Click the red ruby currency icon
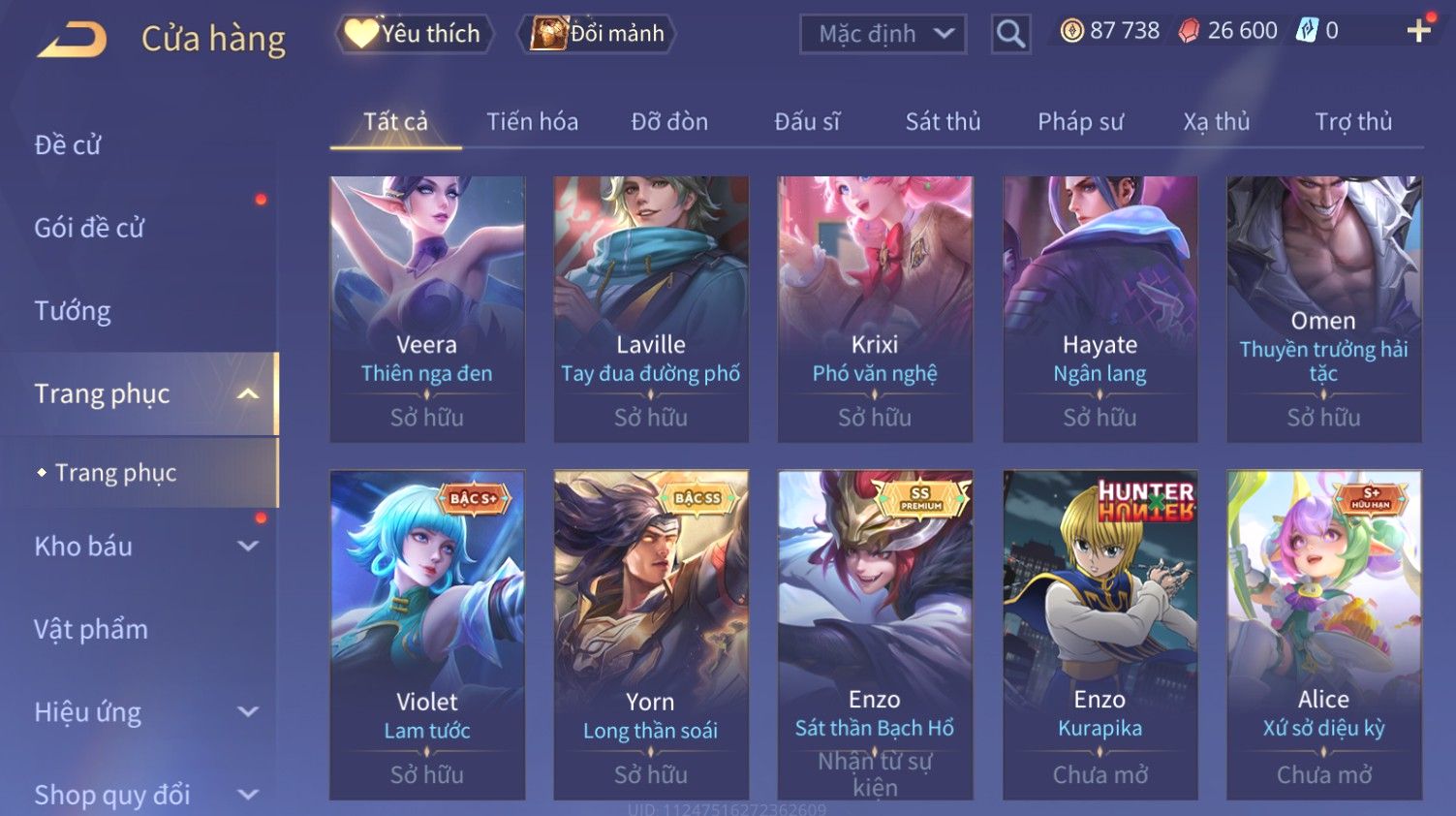Image resolution: width=1456 pixels, height=816 pixels. [x=1189, y=31]
